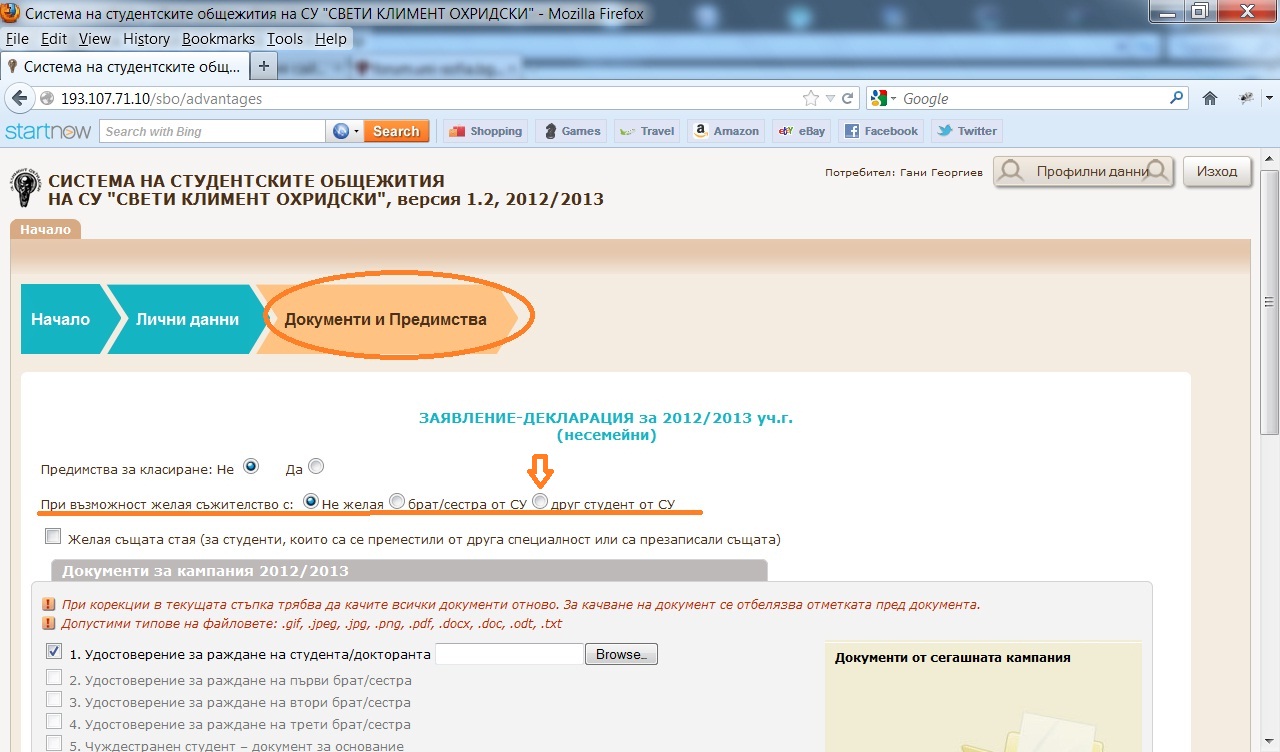1280x752 pixels.
Task: Reload page using the refresh icon
Action: click(847, 98)
